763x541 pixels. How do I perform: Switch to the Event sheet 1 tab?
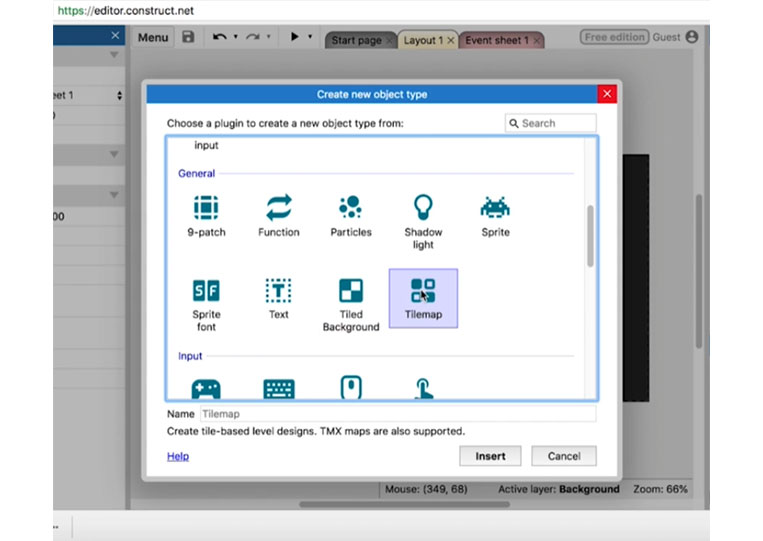pyautogui.click(x=496, y=40)
